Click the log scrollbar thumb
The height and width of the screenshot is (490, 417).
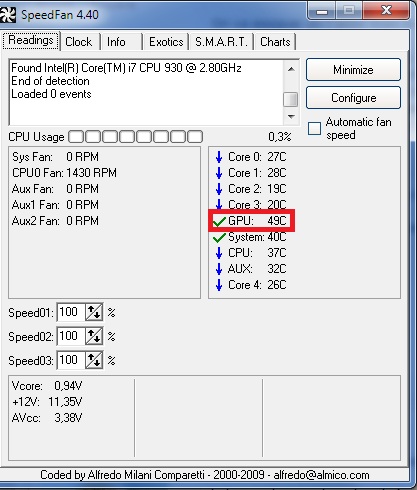coord(291,99)
